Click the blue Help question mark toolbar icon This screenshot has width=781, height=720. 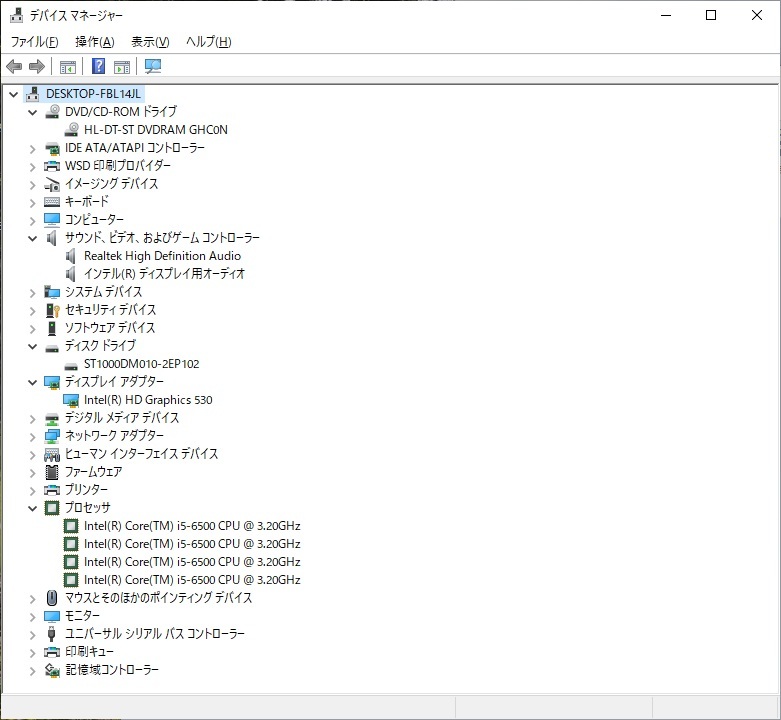pos(98,67)
